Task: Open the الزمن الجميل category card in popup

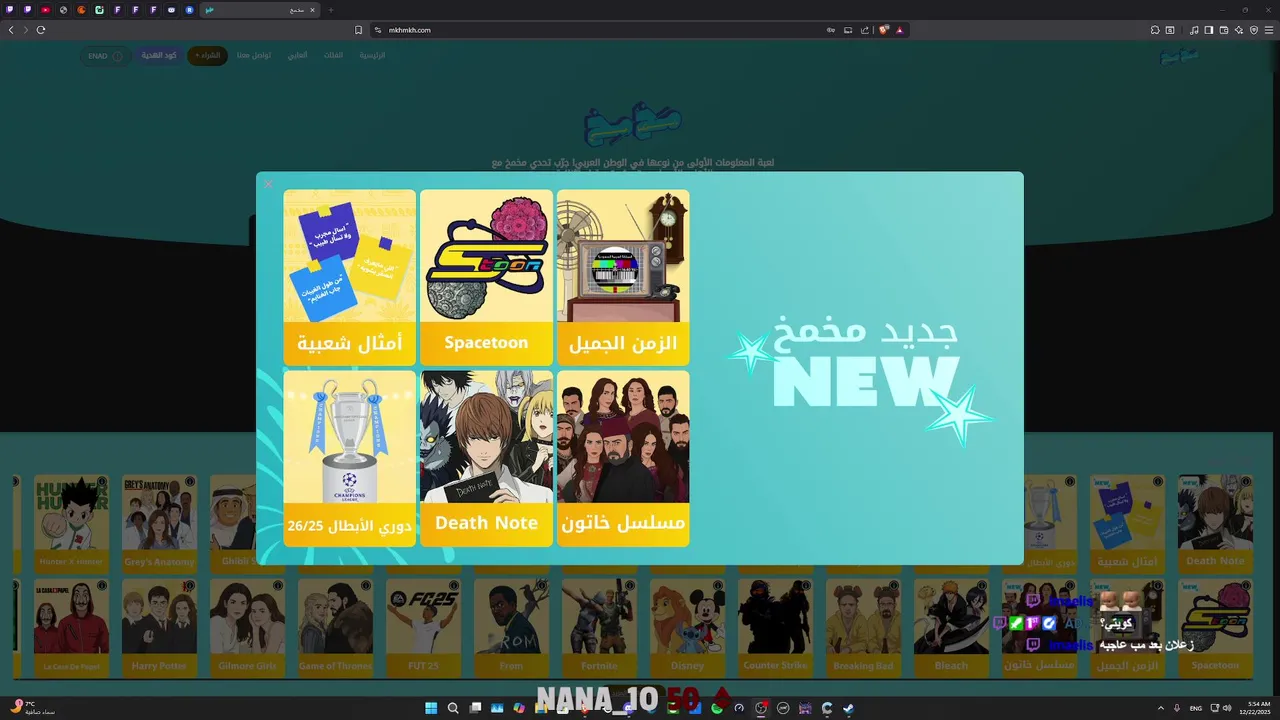Action: (623, 277)
